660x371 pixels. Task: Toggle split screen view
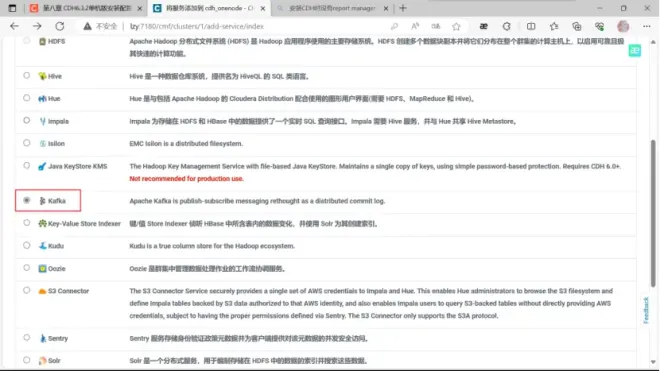tap(531, 26)
